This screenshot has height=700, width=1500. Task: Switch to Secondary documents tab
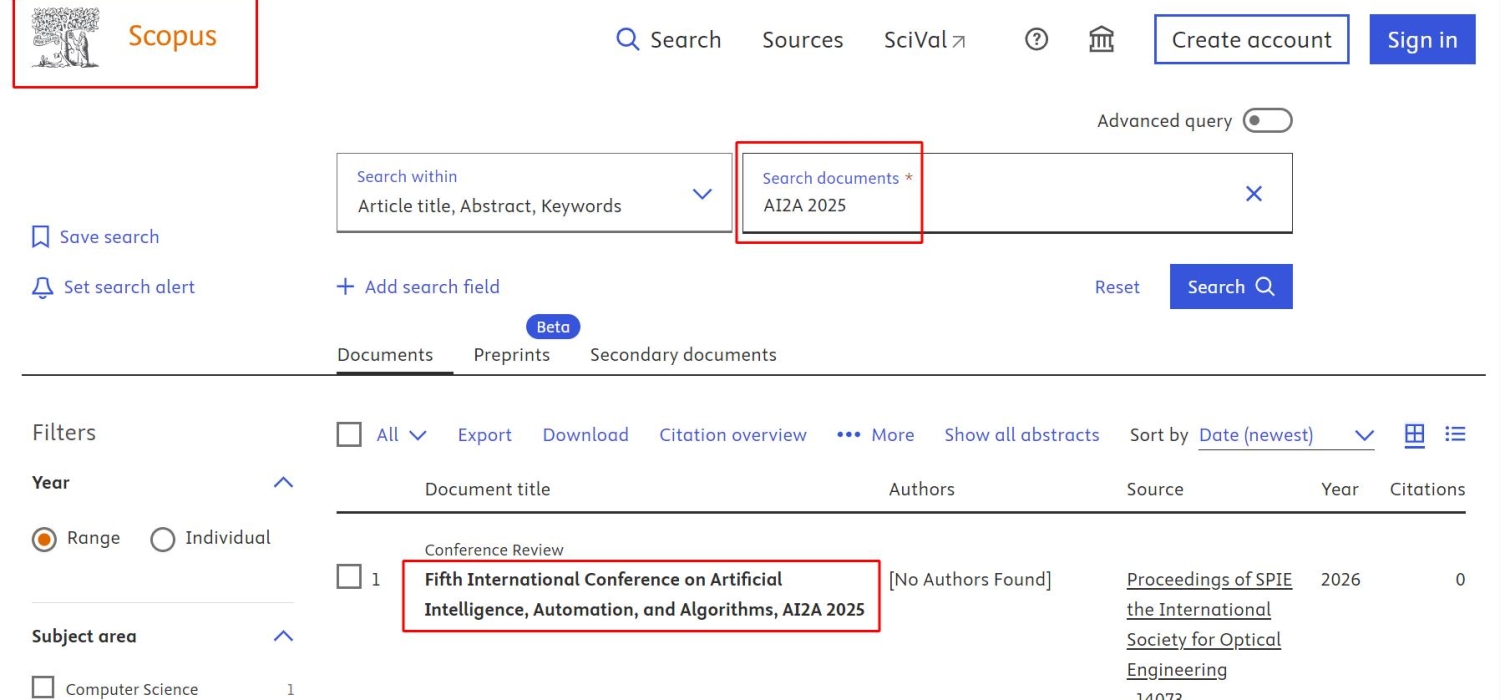(683, 355)
